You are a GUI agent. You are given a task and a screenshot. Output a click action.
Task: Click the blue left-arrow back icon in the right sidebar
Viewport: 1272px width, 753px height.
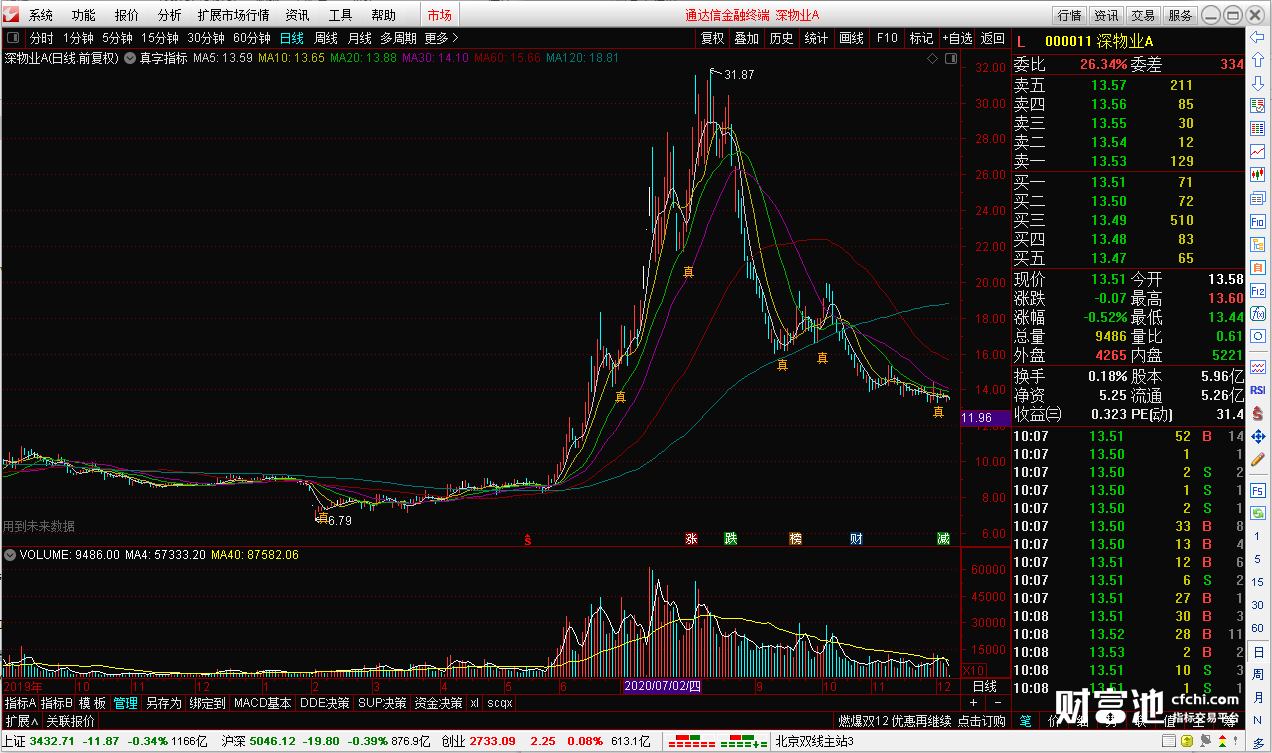1258,37
